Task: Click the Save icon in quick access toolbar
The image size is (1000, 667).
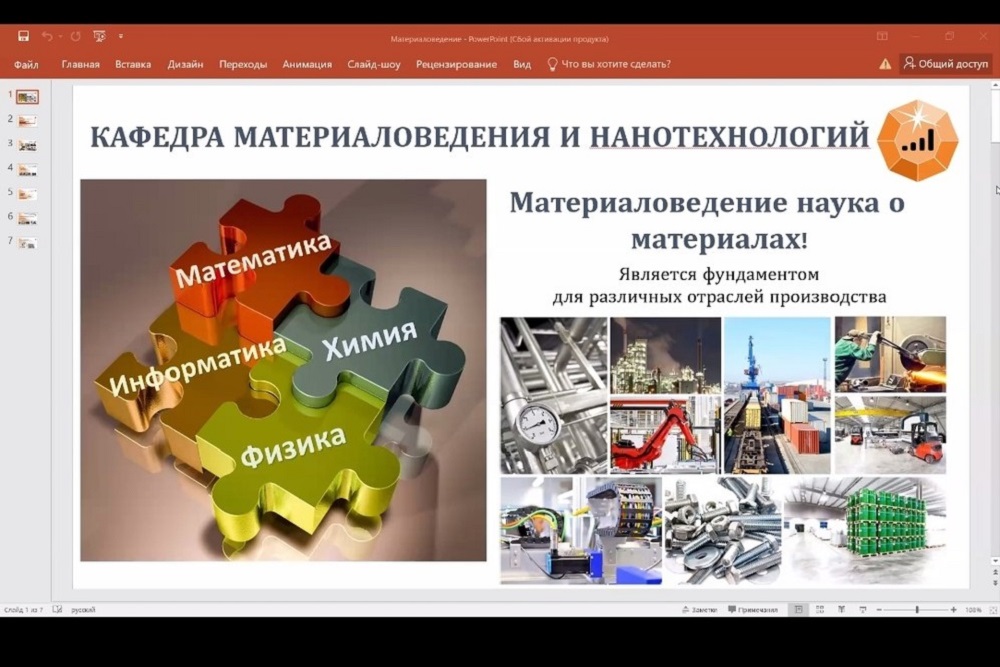Action: (23, 36)
